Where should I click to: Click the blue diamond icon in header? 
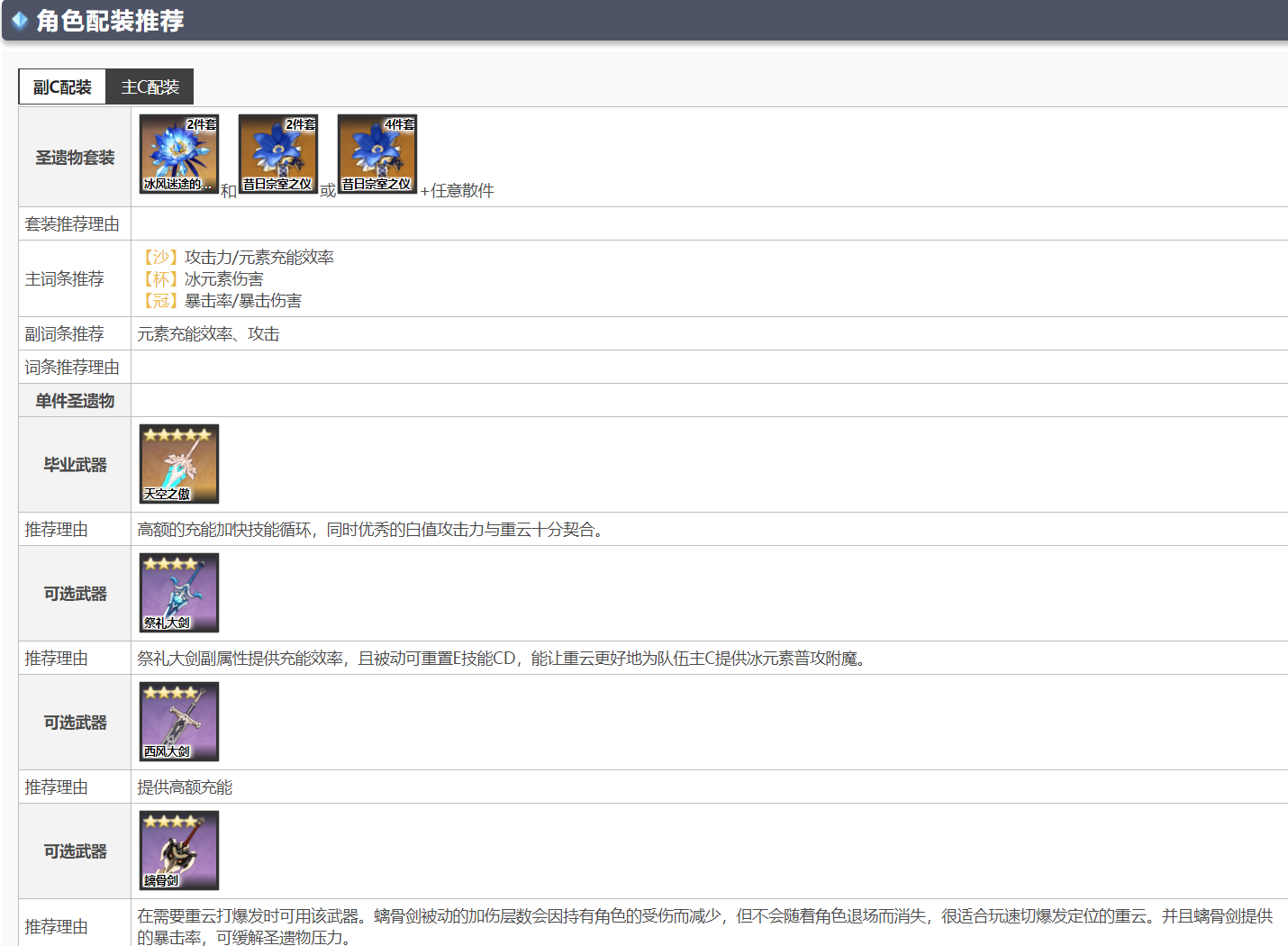pyautogui.click(x=20, y=20)
